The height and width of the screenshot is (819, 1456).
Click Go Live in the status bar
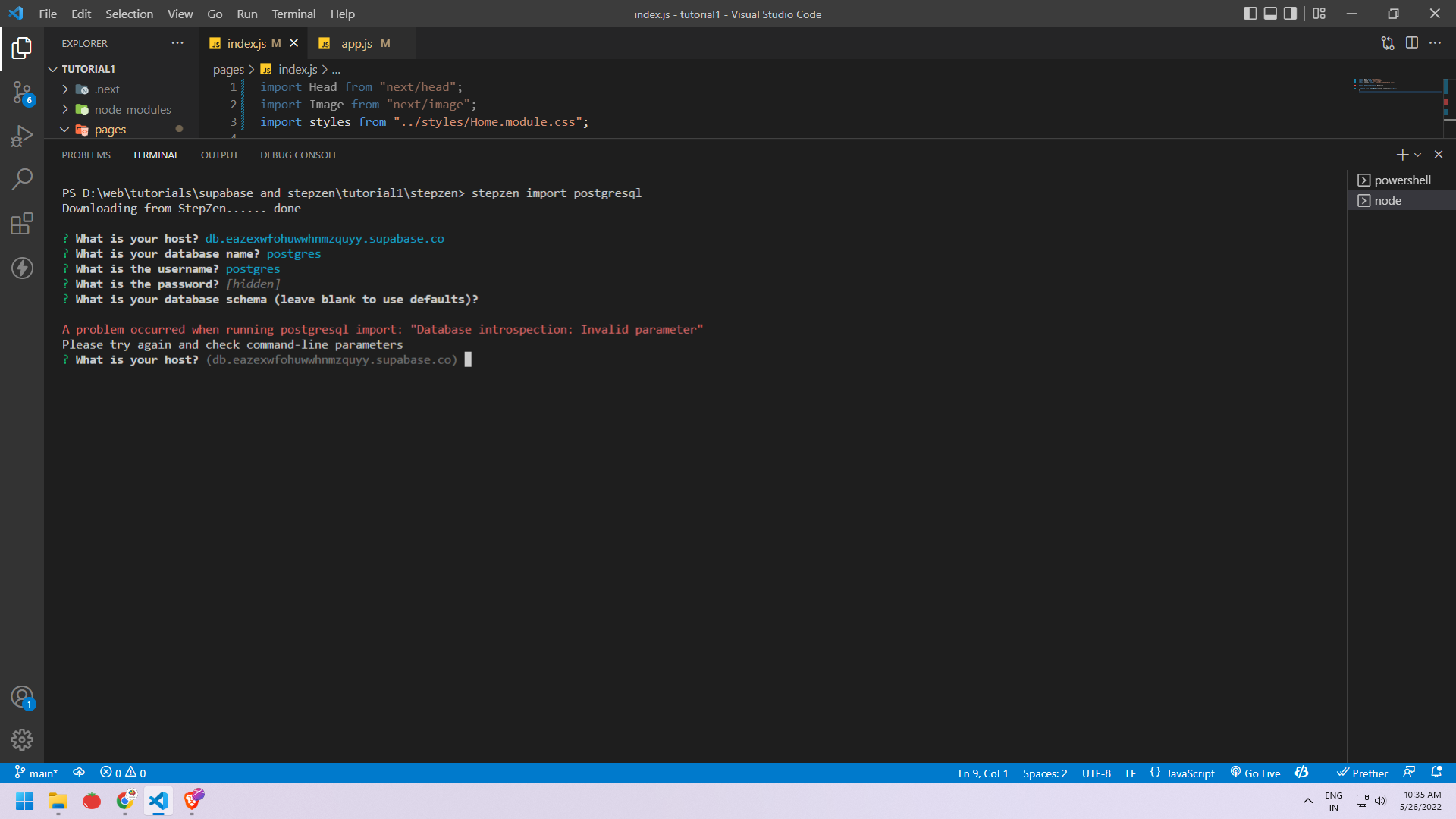tap(1256, 773)
